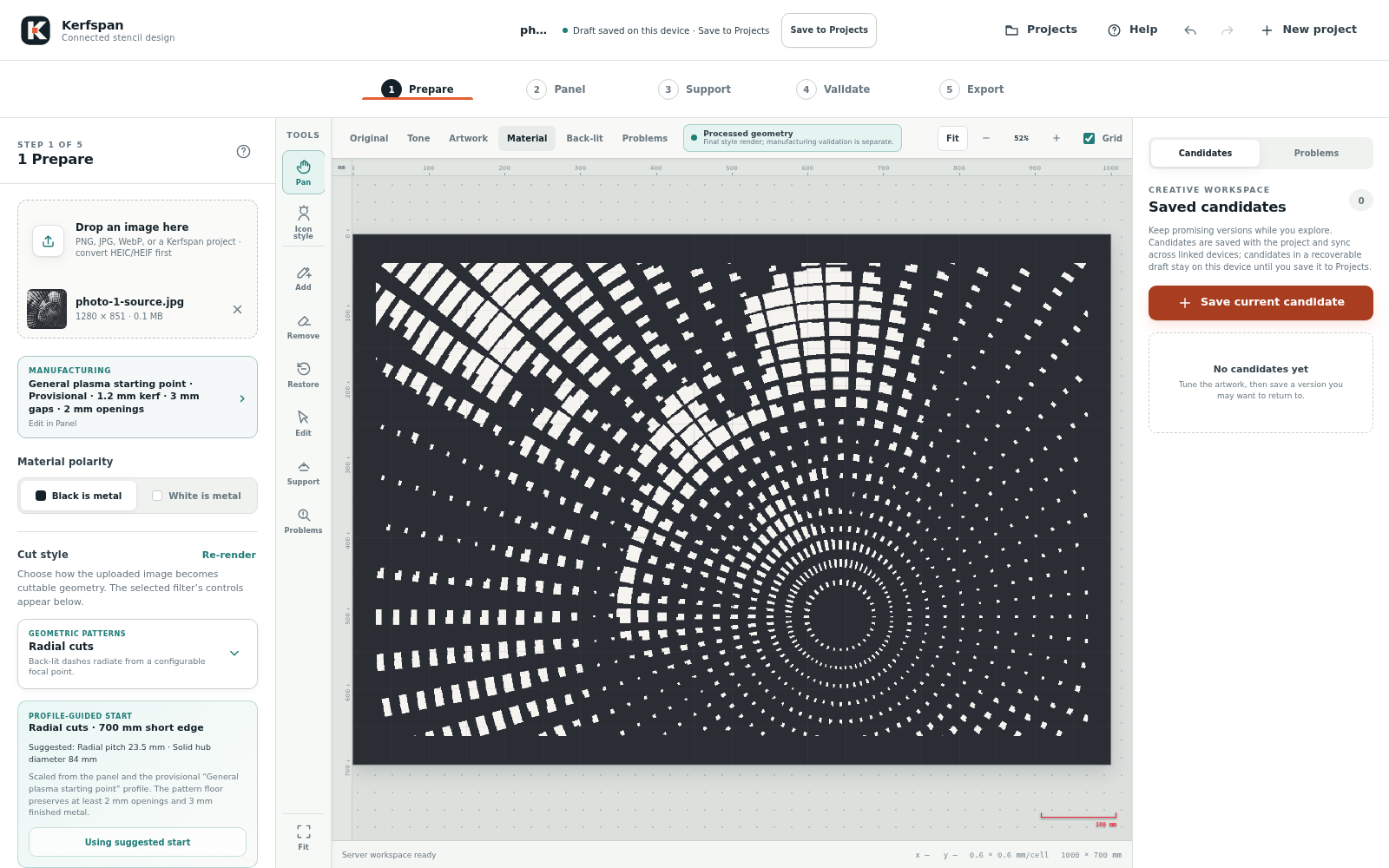Toggle the Grid checkbox
This screenshot has height=868, width=1389.
tap(1089, 138)
